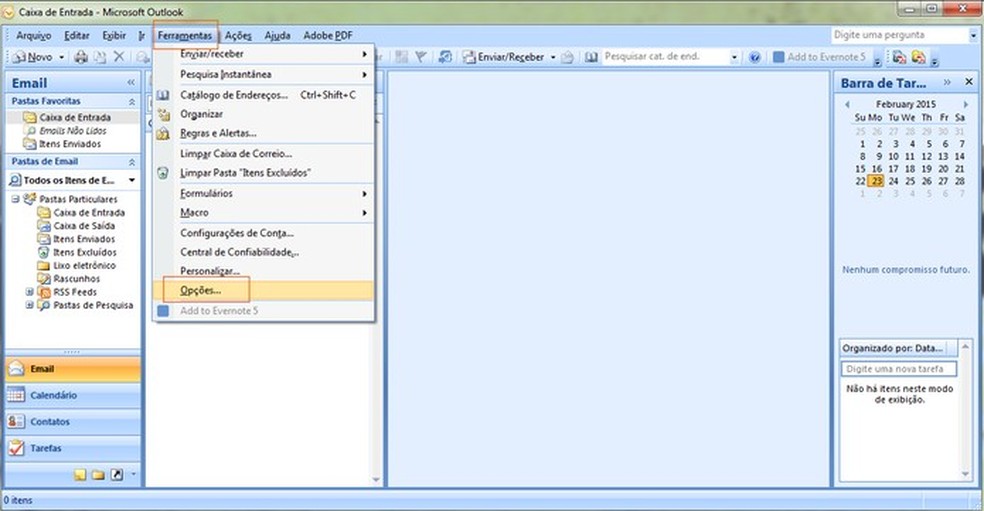Go to previous month in calendar

click(x=847, y=104)
